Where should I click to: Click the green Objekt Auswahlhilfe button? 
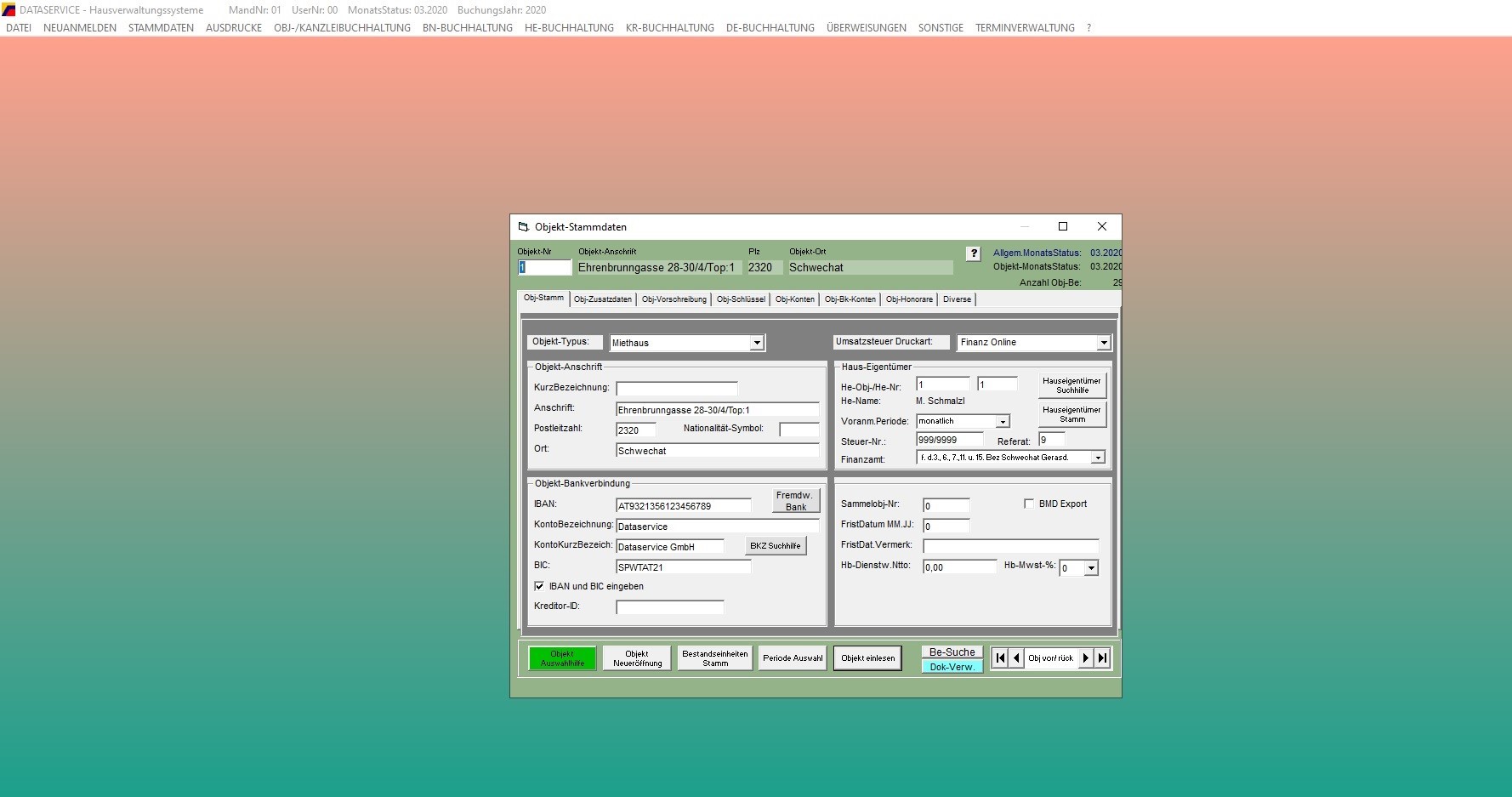(x=562, y=658)
